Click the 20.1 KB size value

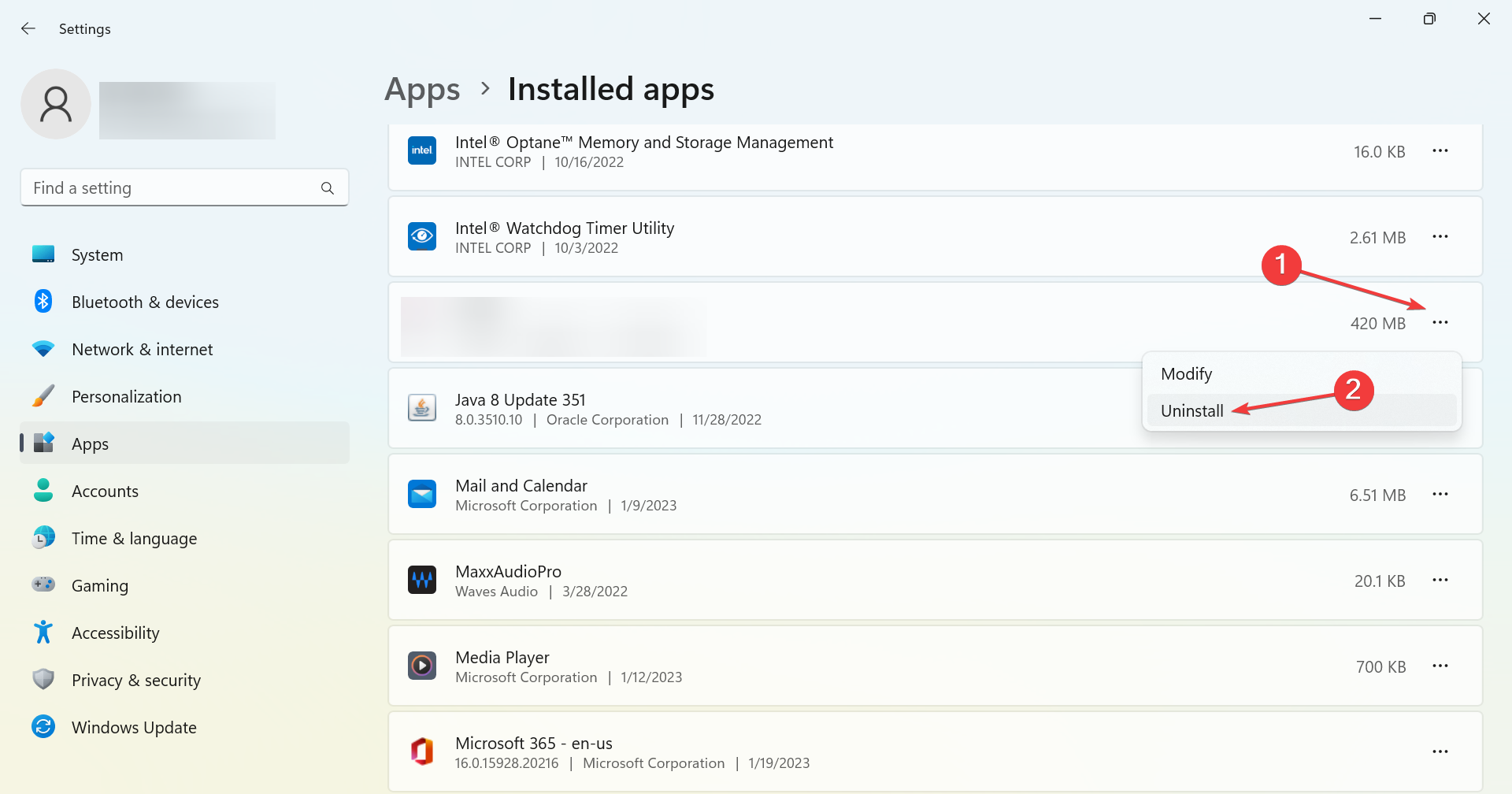pos(1380,581)
